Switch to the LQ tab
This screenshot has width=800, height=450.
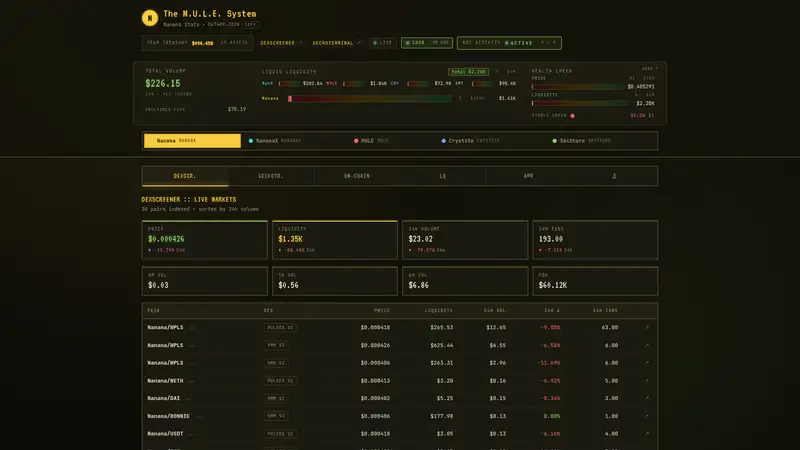442,176
